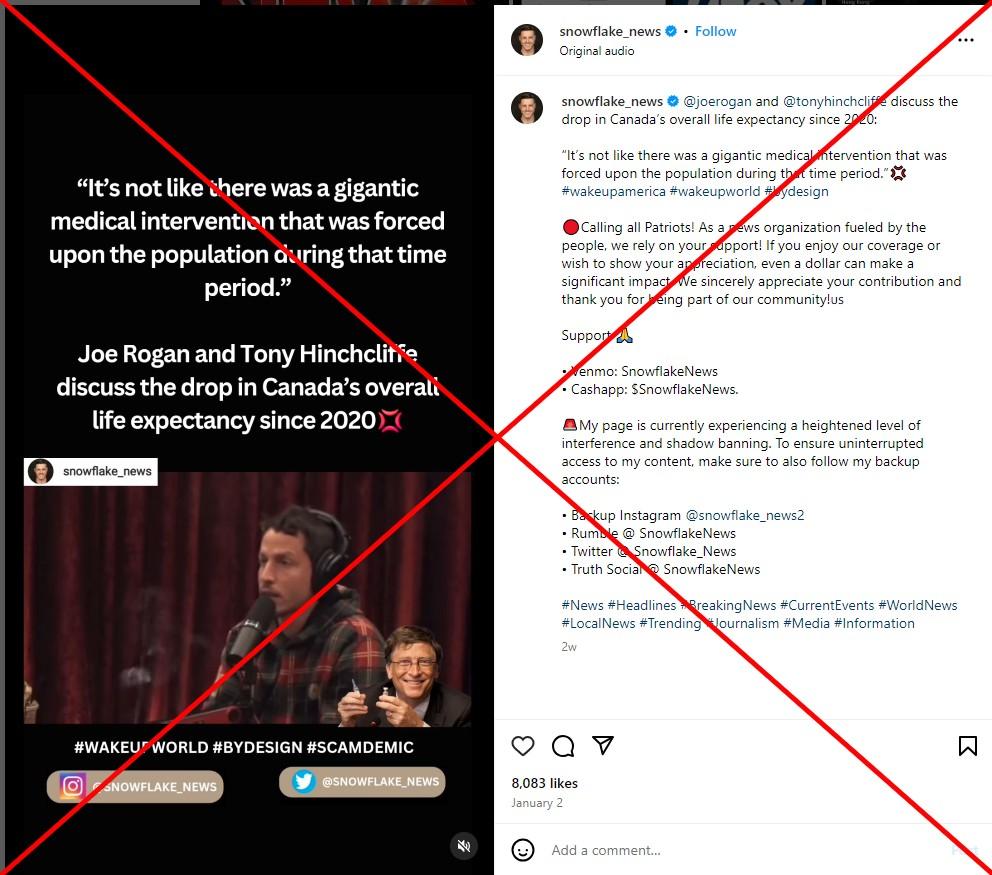This screenshot has width=992, height=875.
Task: Visit @snowflake_news2 backup account
Action: 745,515
